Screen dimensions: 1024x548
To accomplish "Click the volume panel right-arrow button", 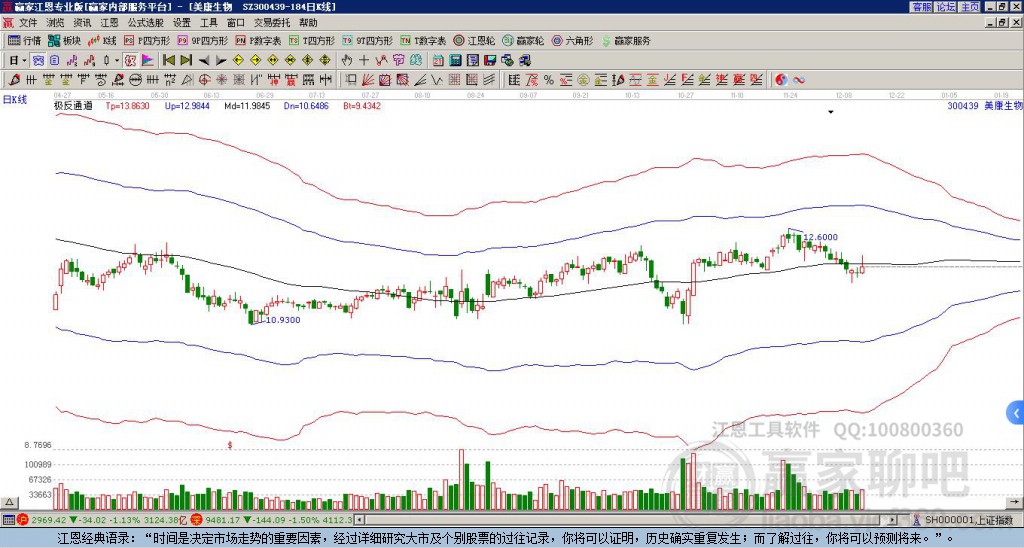I will 1016,502.
